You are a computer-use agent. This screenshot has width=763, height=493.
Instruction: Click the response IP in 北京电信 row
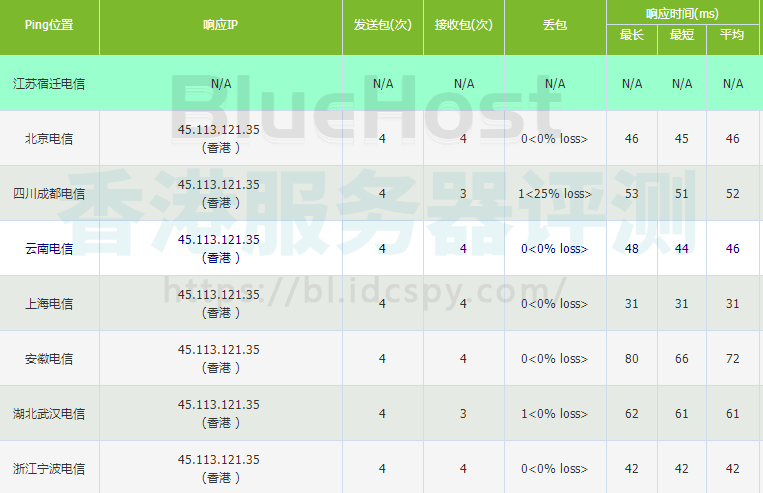point(219,130)
